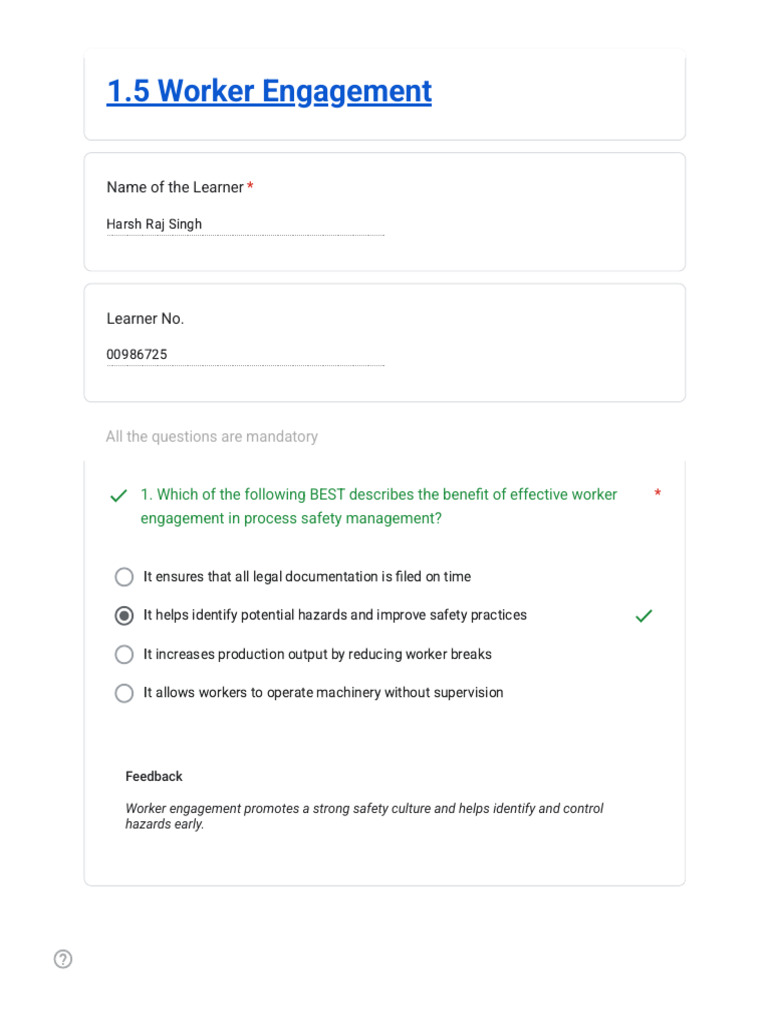
Task: Click the green checkmark beside question 1
Action: (119, 496)
